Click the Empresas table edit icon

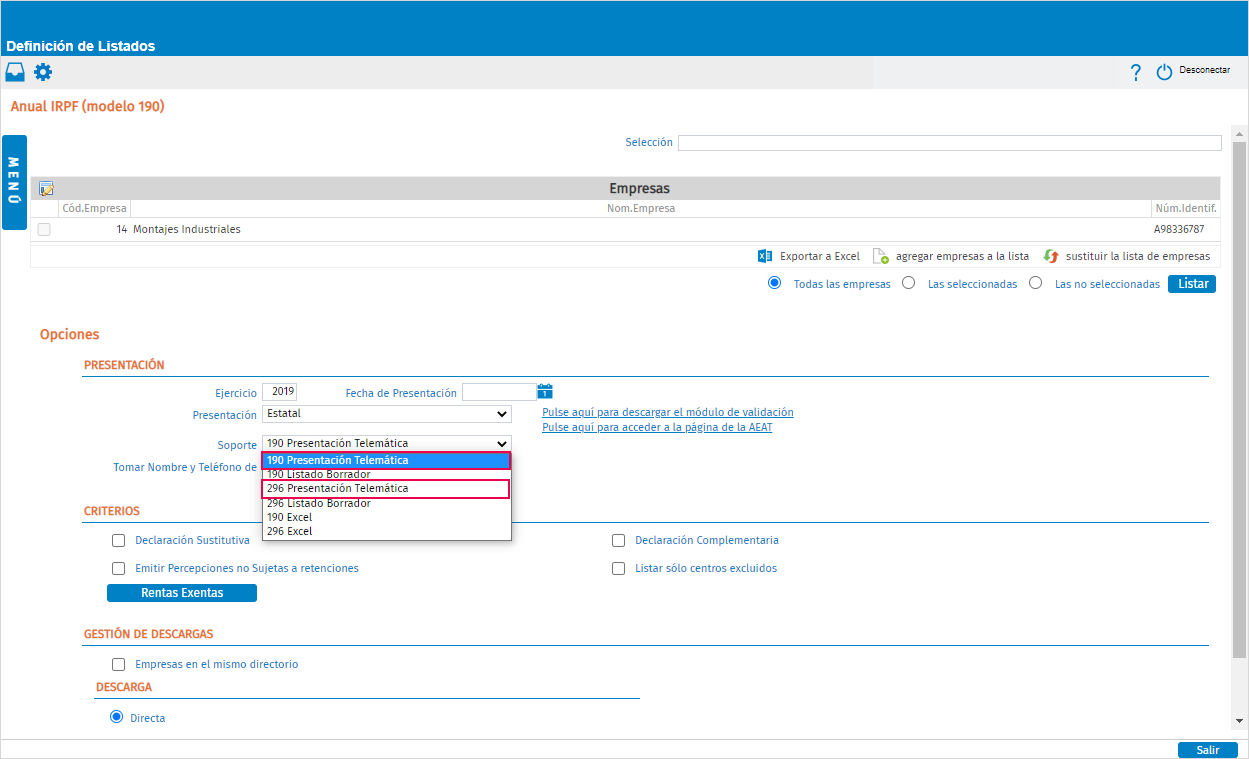(46, 188)
